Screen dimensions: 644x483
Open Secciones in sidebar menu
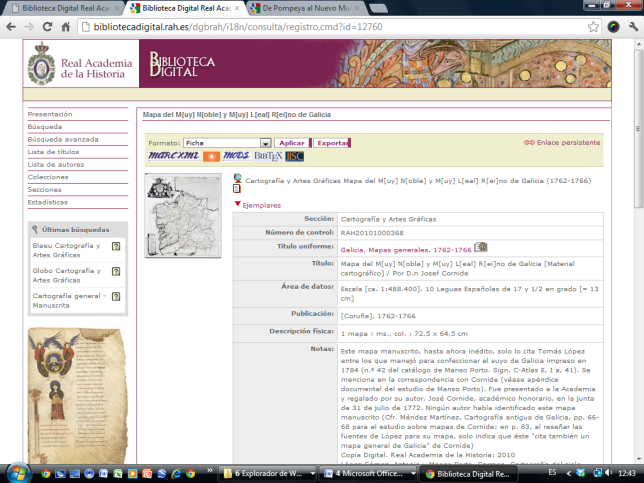44,190
